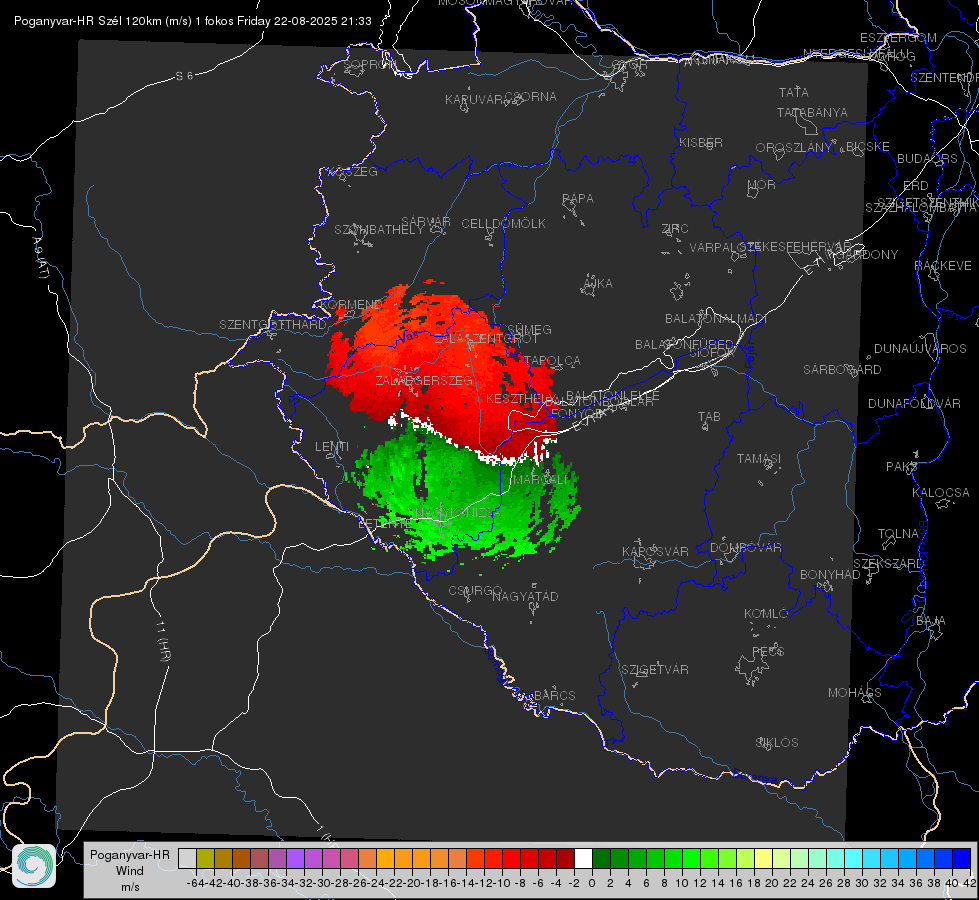Click the SOPRON city label

[368, 64]
